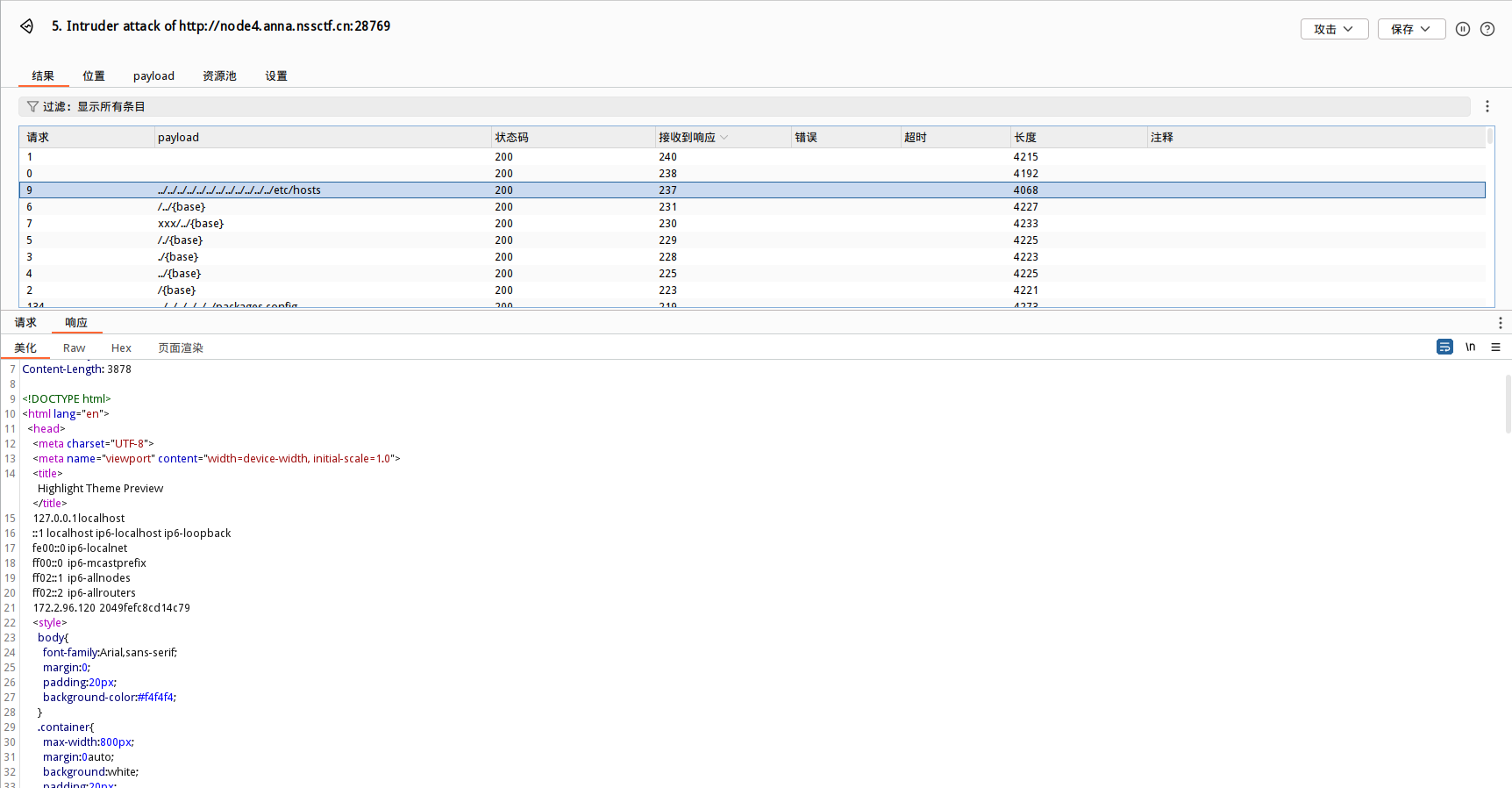Toggle the \n non-printable characters button

[1471, 347]
